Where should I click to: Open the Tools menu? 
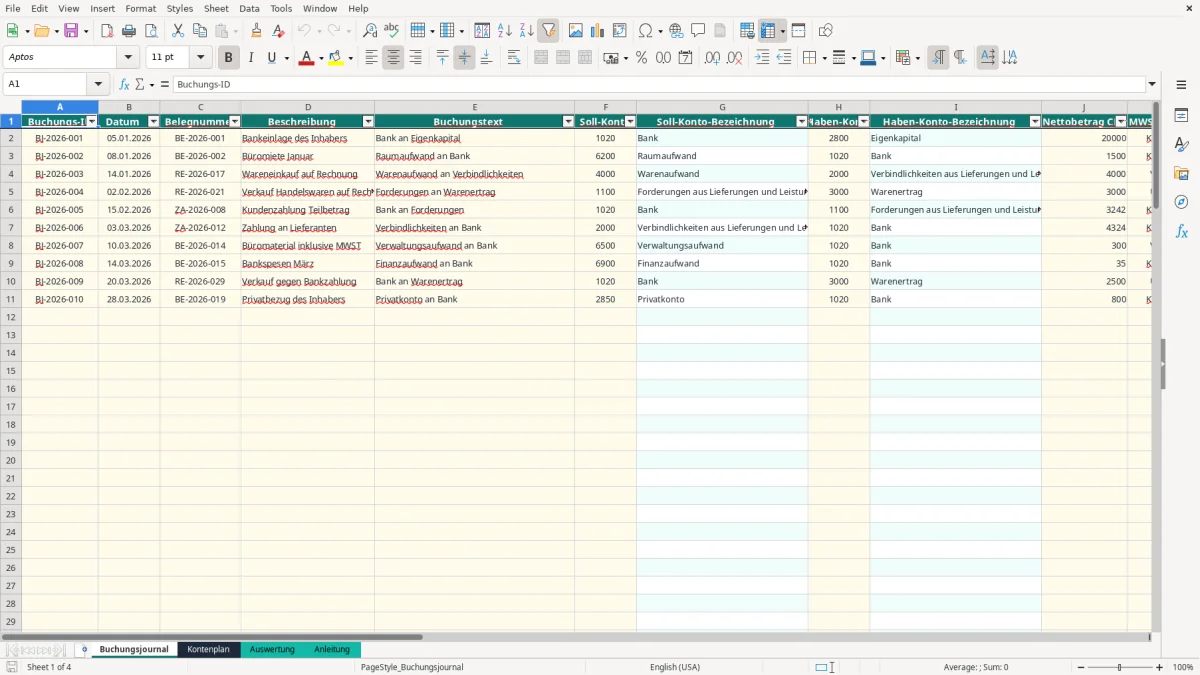click(x=281, y=8)
